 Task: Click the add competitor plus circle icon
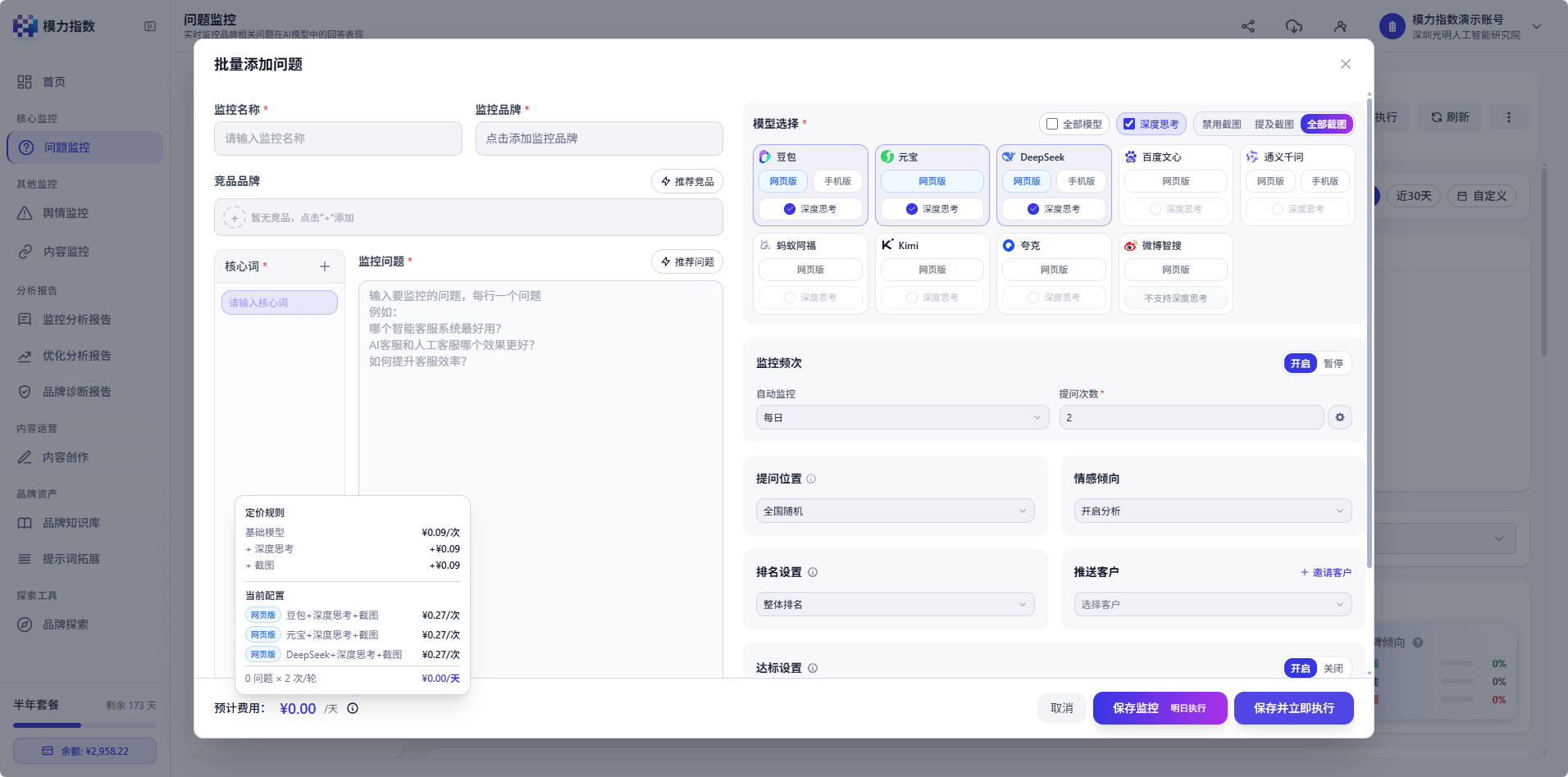235,218
